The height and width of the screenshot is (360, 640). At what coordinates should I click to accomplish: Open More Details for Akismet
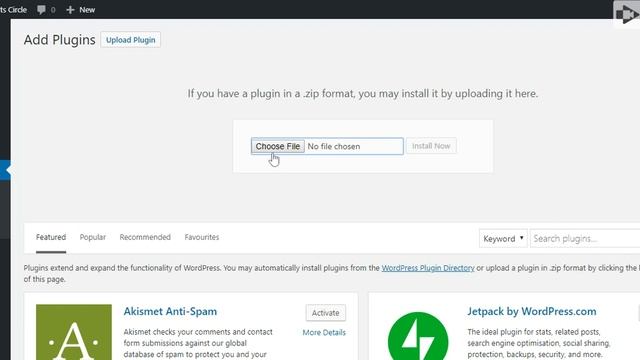[324, 333]
